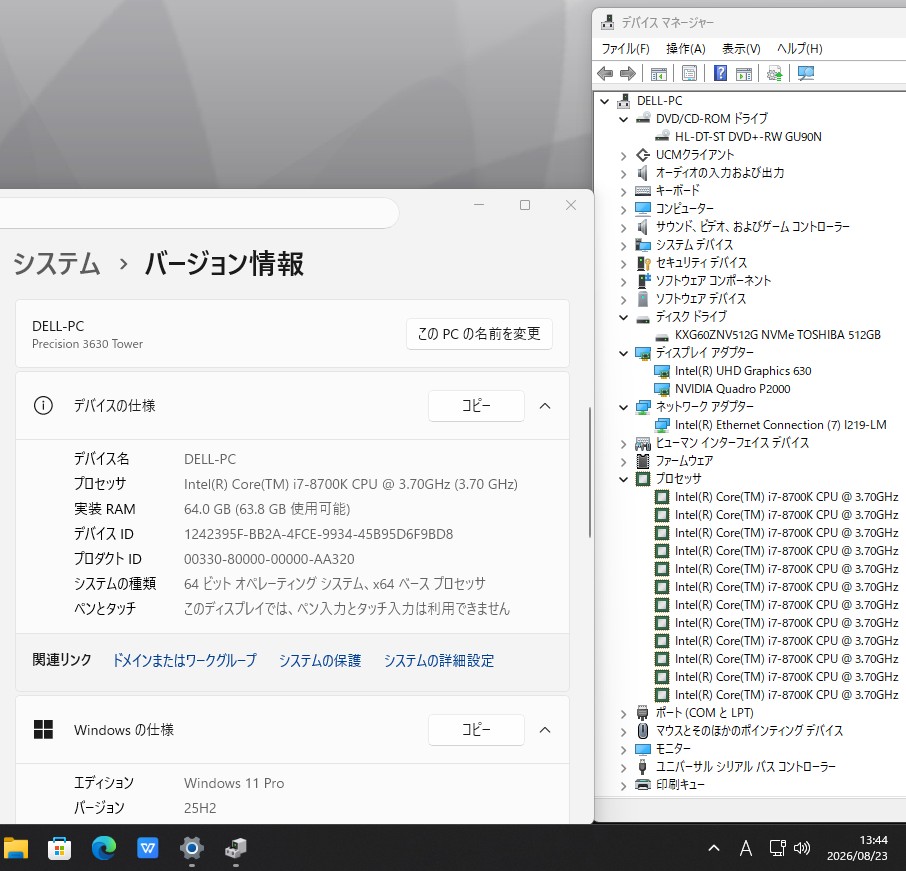Screen dimensions: 906x871
Task: Collapse DVD/CD-ROM ドライブ node
Action: click(623, 119)
